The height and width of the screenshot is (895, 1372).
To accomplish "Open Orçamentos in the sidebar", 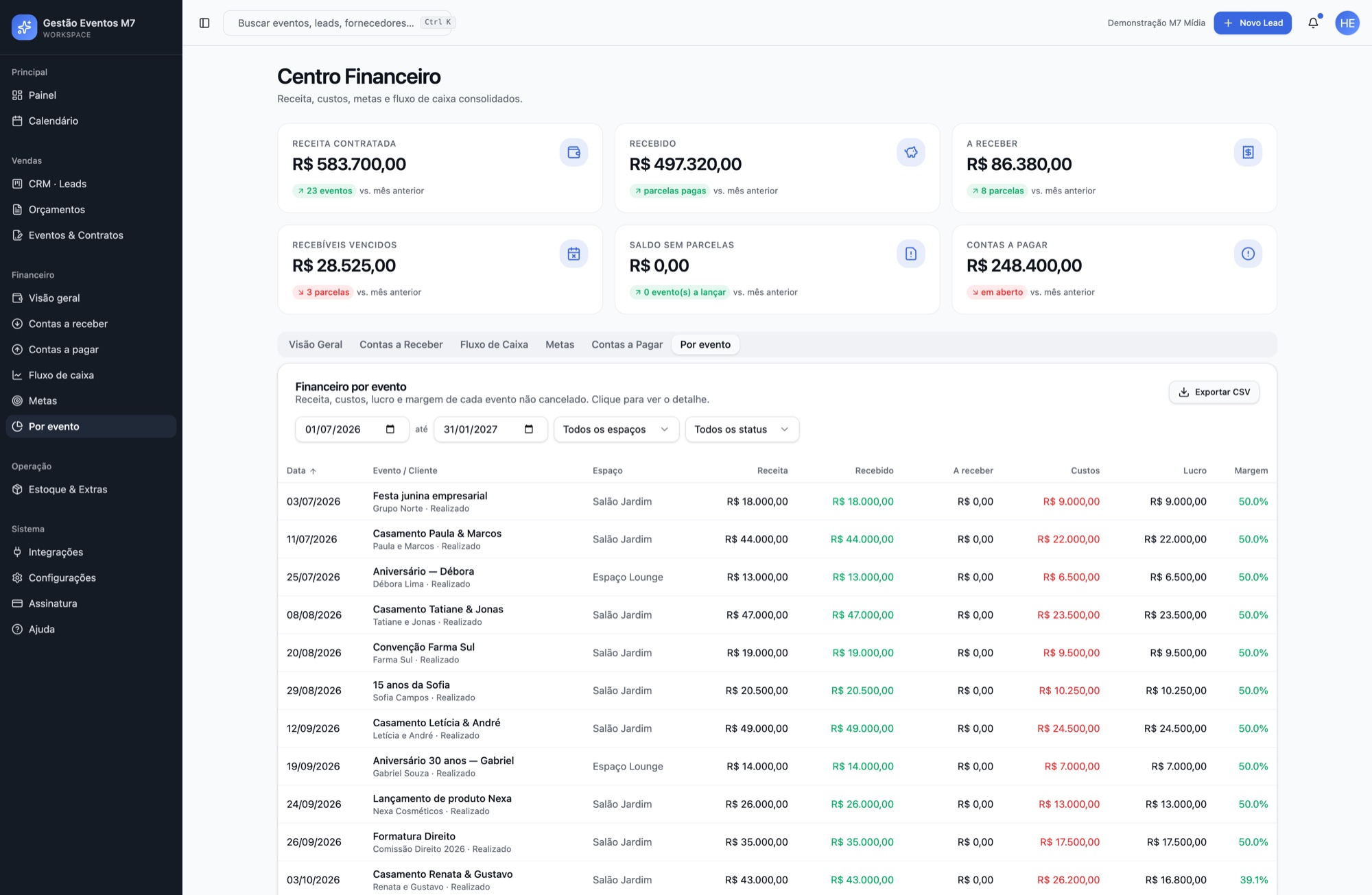I will click(x=91, y=210).
